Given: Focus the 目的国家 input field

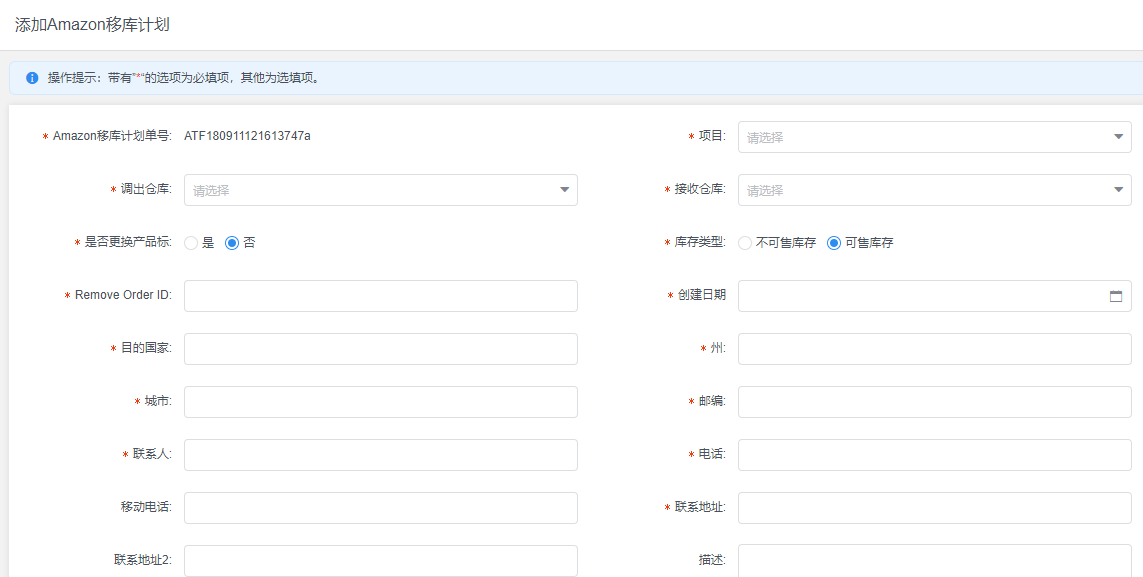Looking at the screenshot, I should [381, 349].
